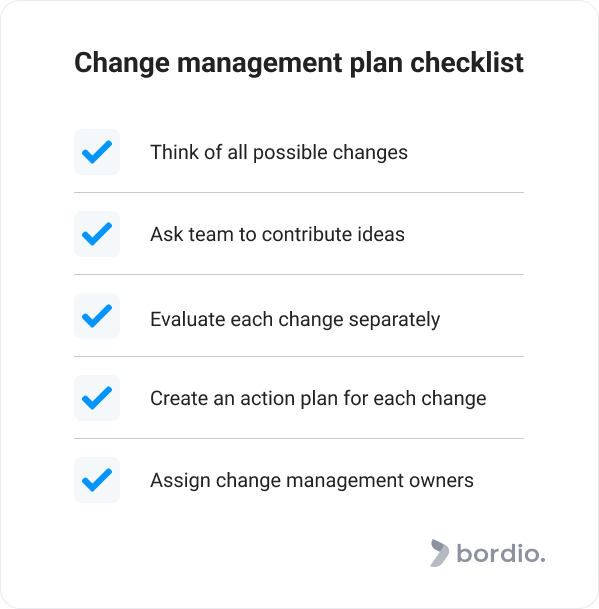Viewport: 599px width, 609px height.
Task: Click the 'Ask team to contribute ideas' label
Action: tap(277, 234)
